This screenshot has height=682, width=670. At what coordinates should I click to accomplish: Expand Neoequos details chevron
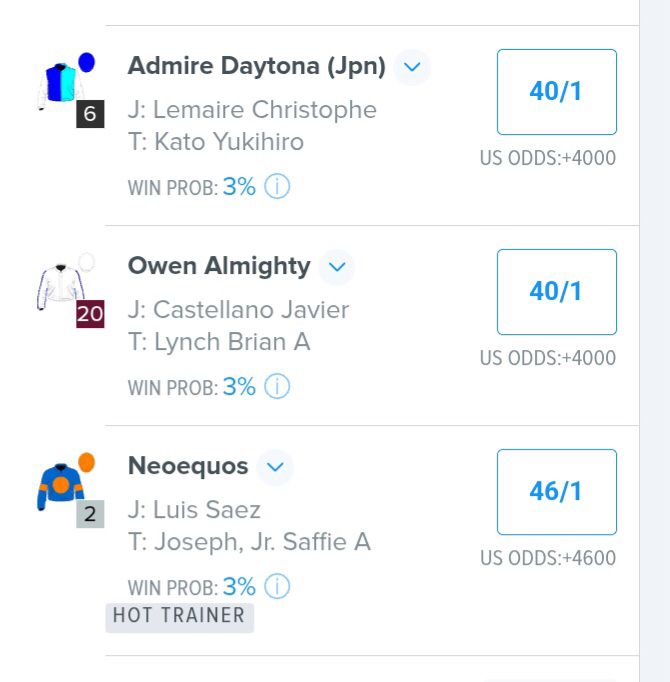tap(275, 467)
